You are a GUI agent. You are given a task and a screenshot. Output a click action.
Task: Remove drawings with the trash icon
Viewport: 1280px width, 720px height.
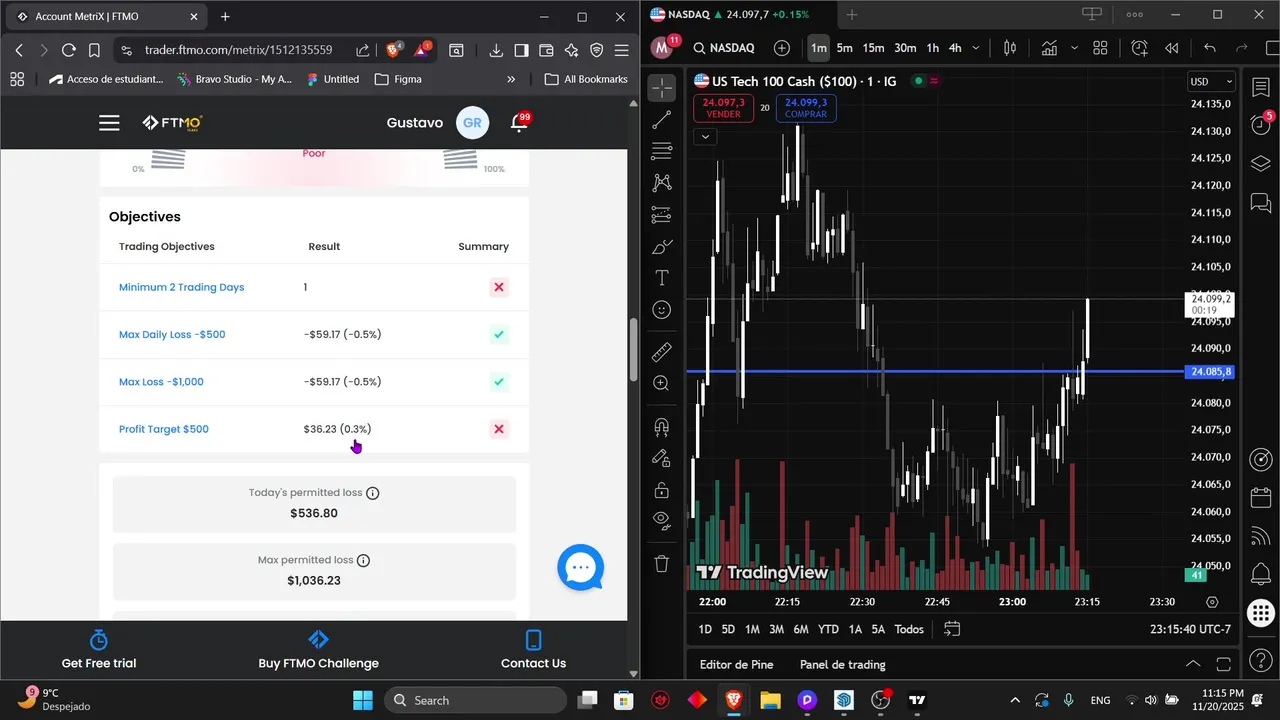click(662, 564)
